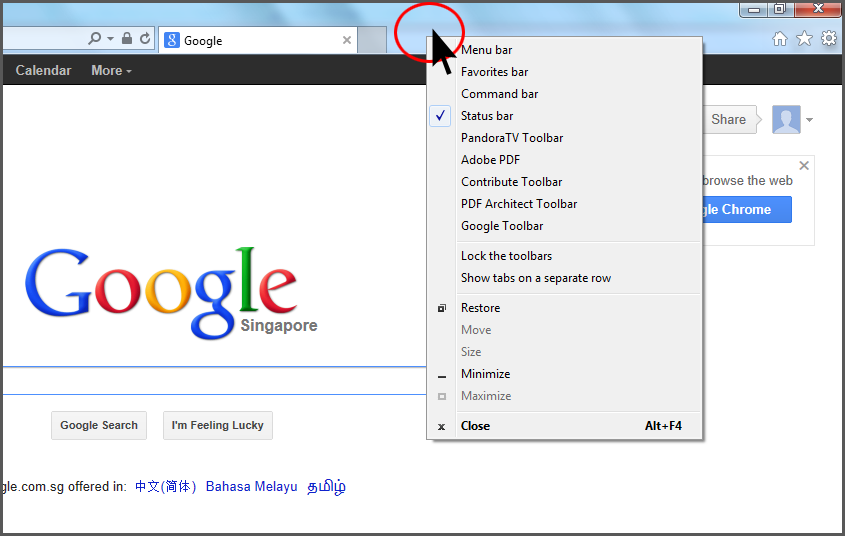Select Show tabs on a separate row
The image size is (845, 536).
click(565, 278)
